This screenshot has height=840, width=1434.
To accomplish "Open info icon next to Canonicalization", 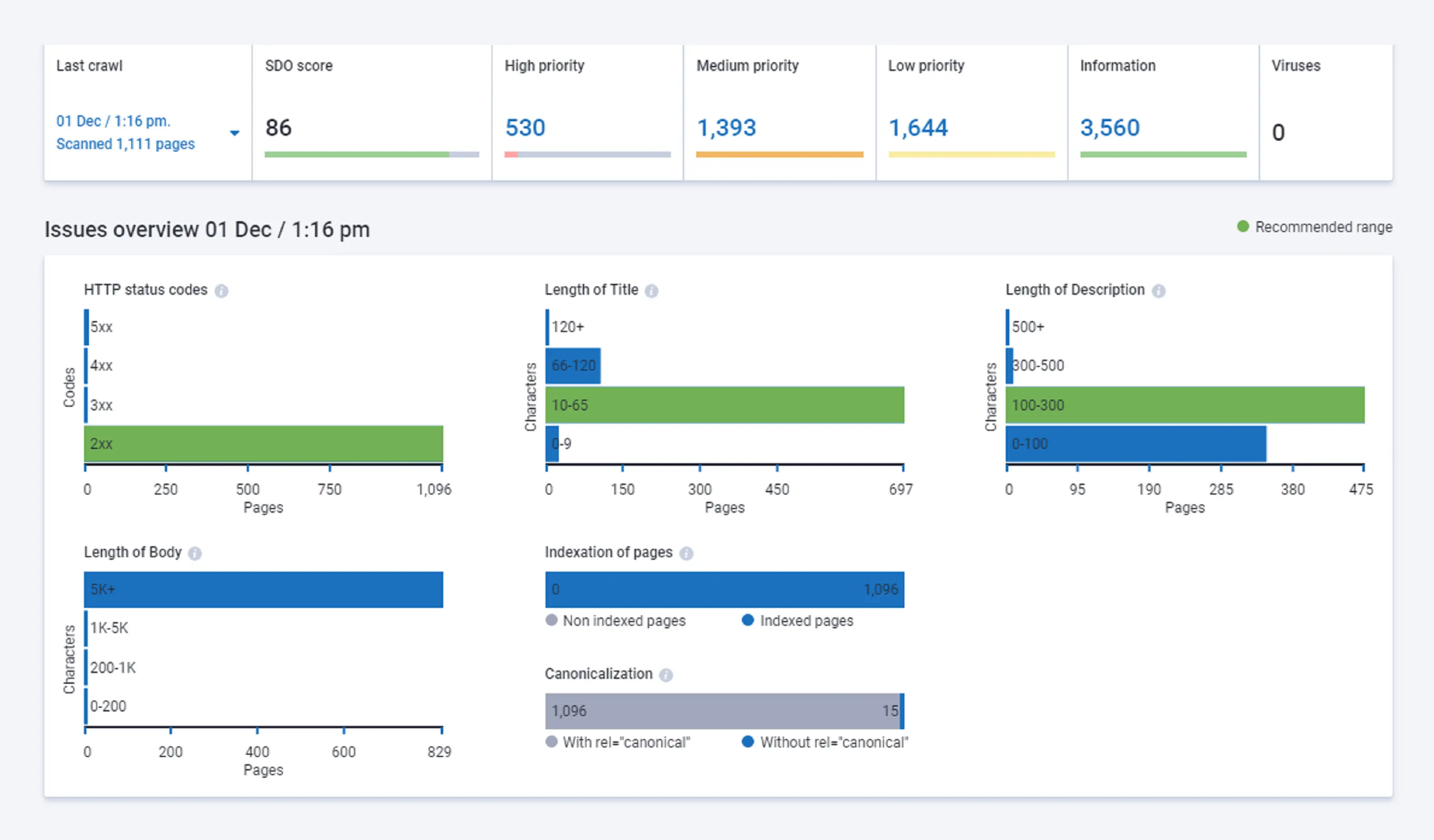I will point(666,675).
